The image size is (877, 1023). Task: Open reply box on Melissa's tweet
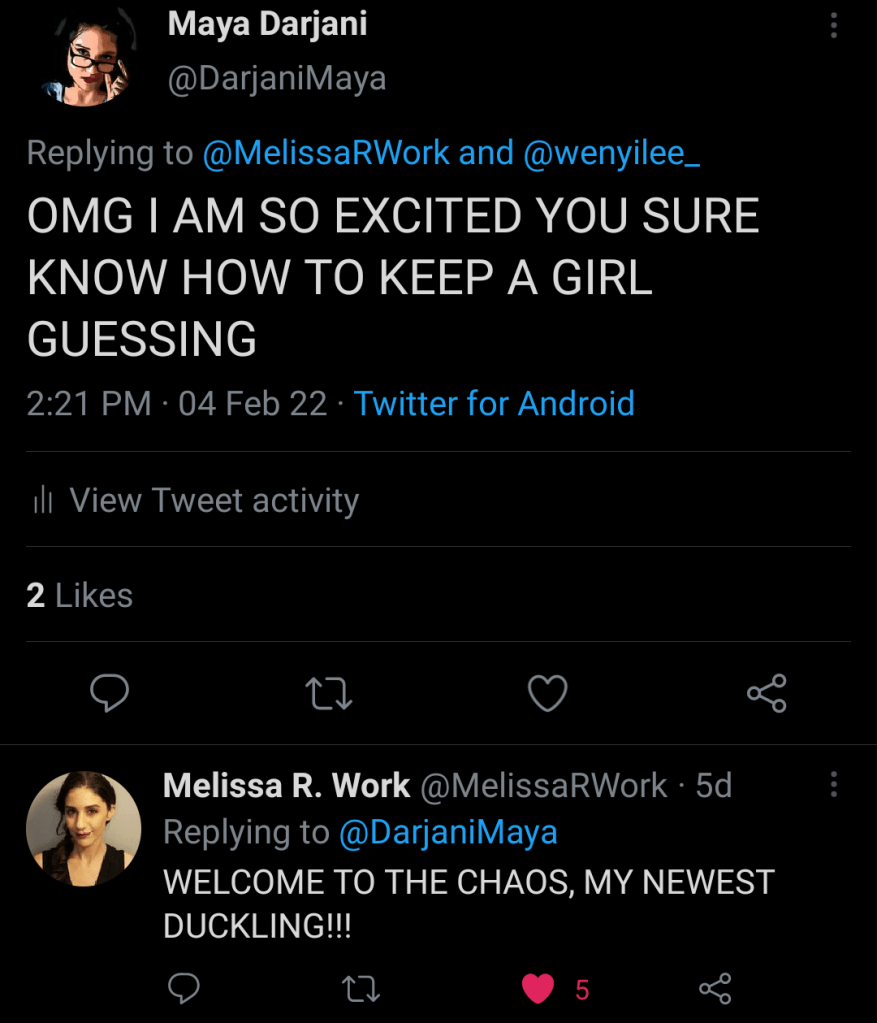click(183, 989)
